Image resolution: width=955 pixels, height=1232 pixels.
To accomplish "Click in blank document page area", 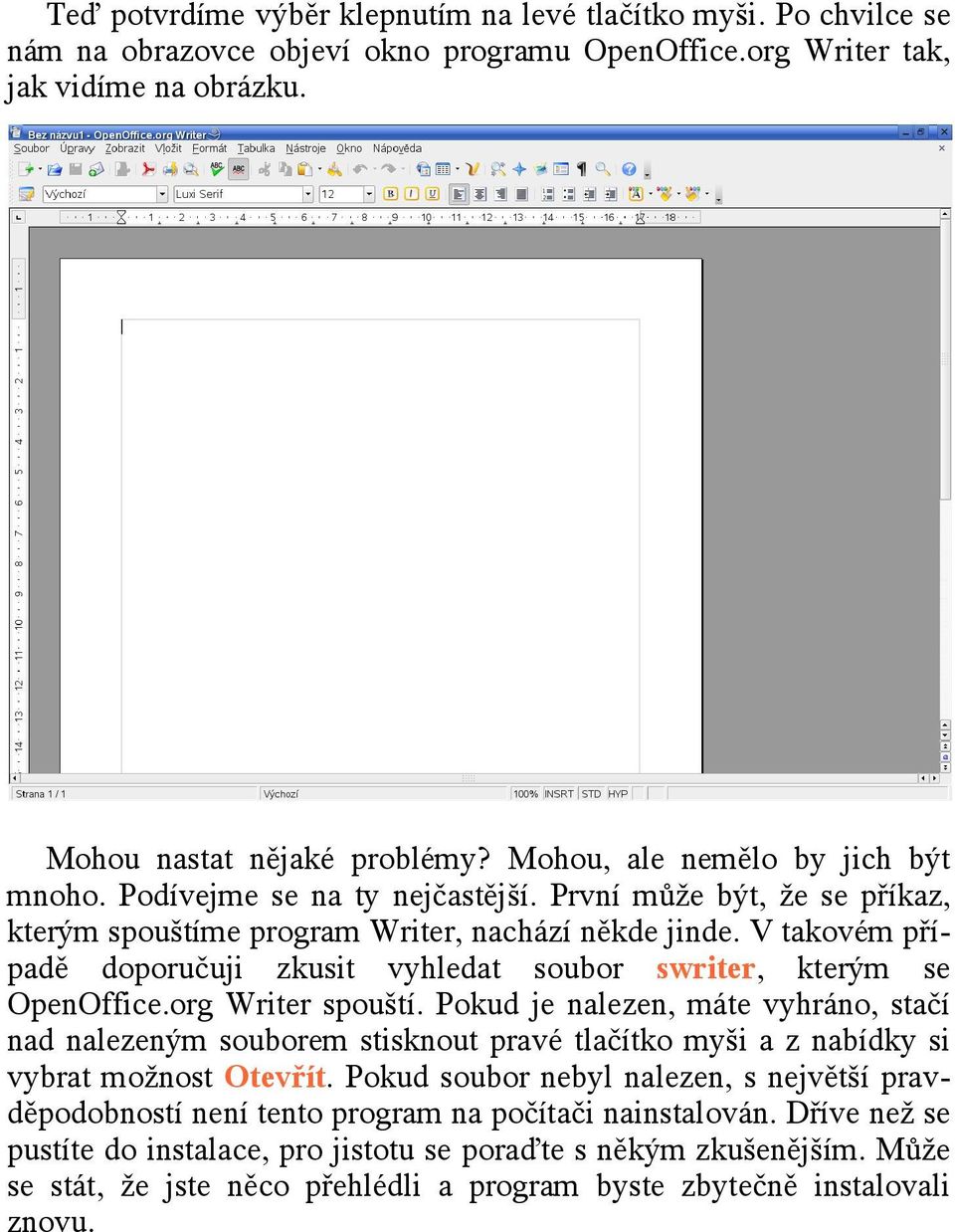I will [381, 517].
